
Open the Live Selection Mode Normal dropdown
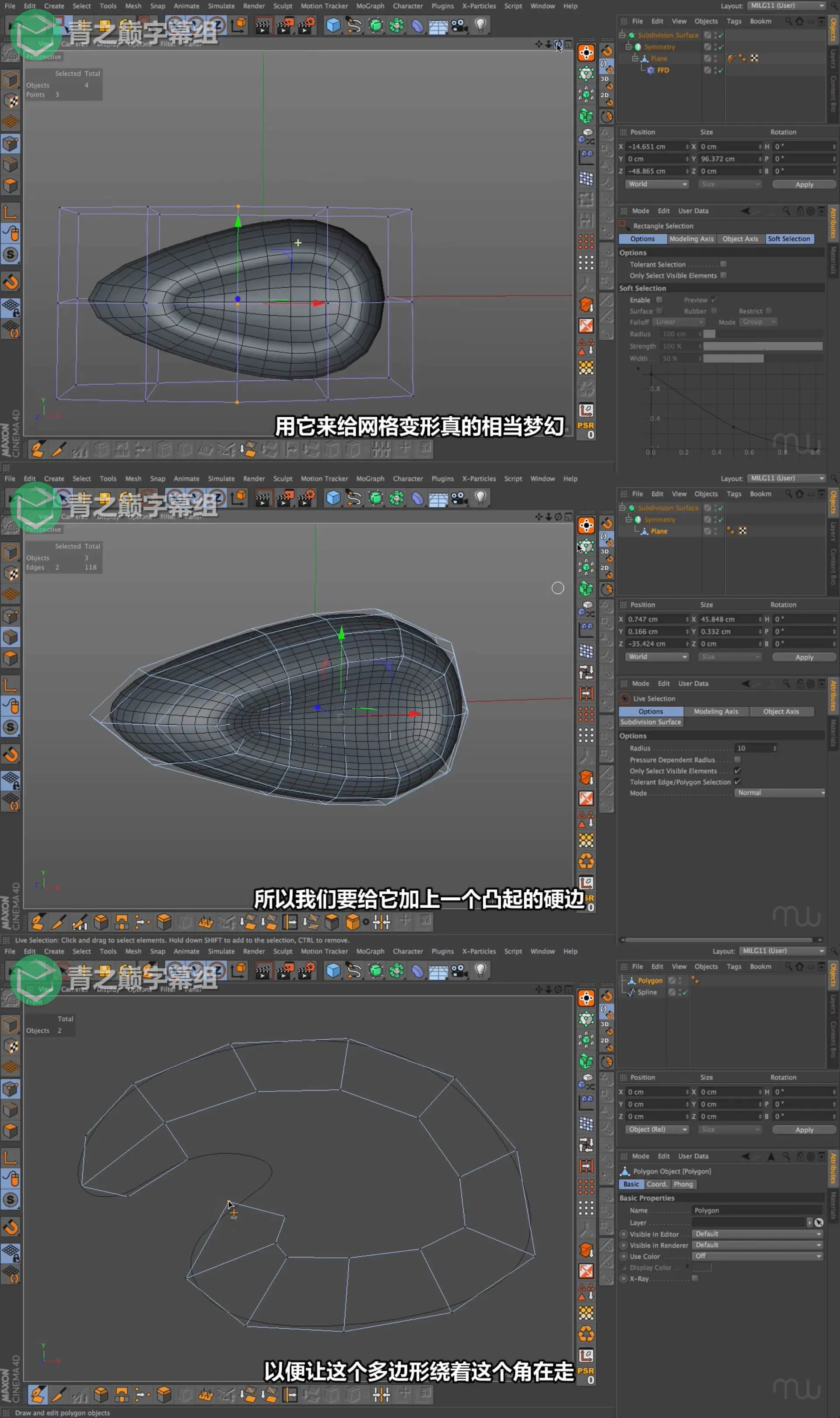pyautogui.click(x=780, y=793)
